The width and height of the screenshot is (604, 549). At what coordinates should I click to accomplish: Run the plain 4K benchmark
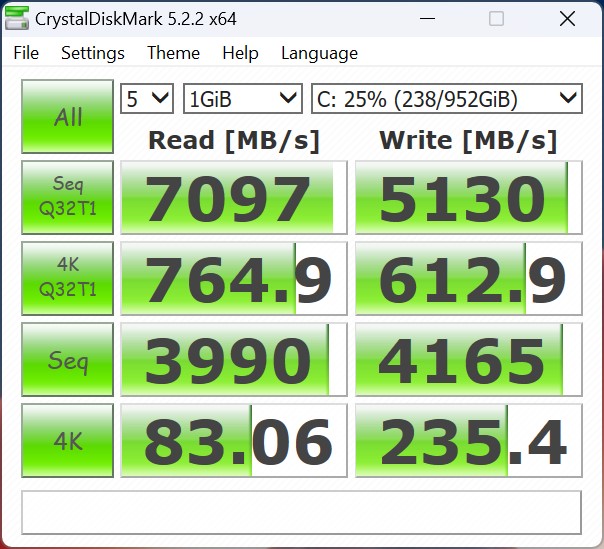point(67,440)
